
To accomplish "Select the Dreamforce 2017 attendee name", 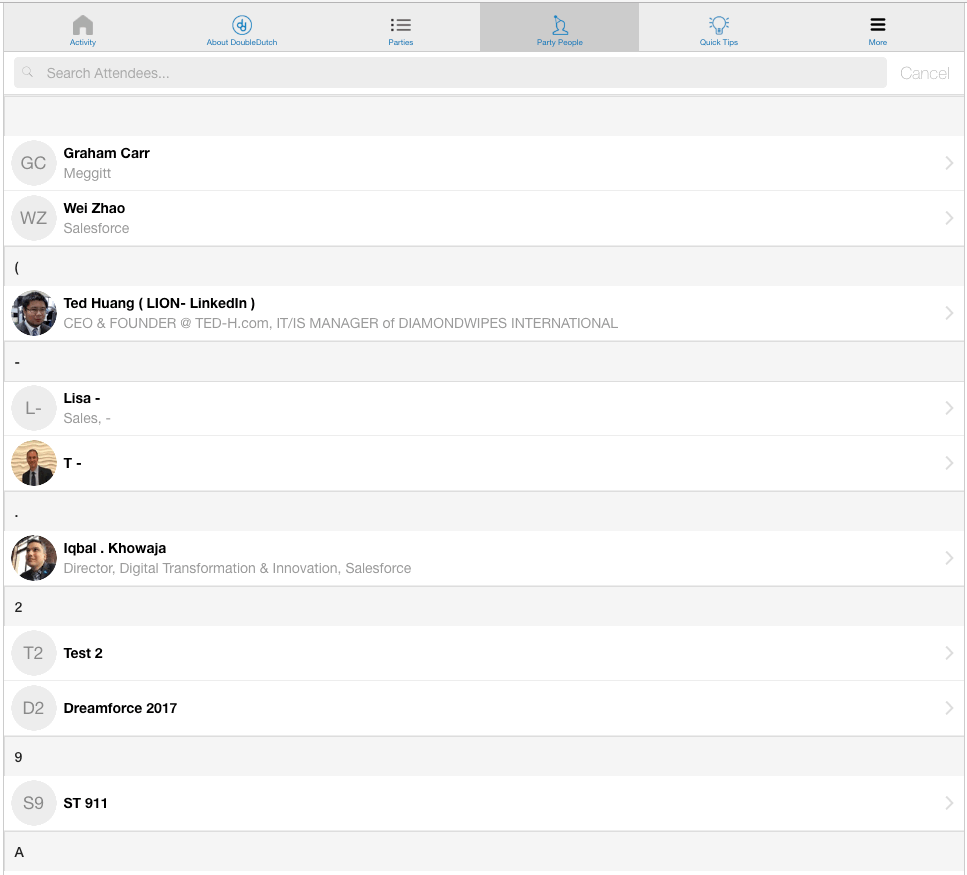I will [120, 707].
